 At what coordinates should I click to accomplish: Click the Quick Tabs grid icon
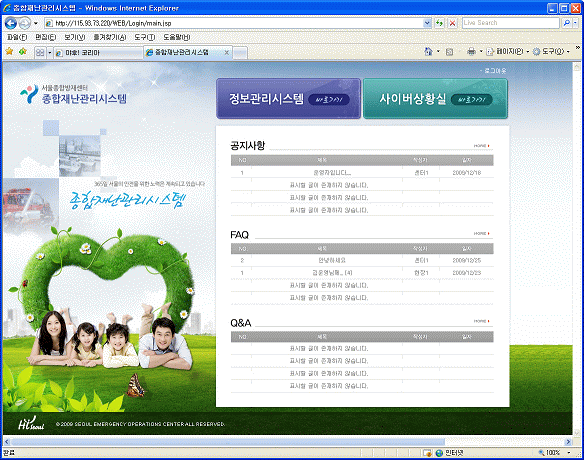coord(40,53)
